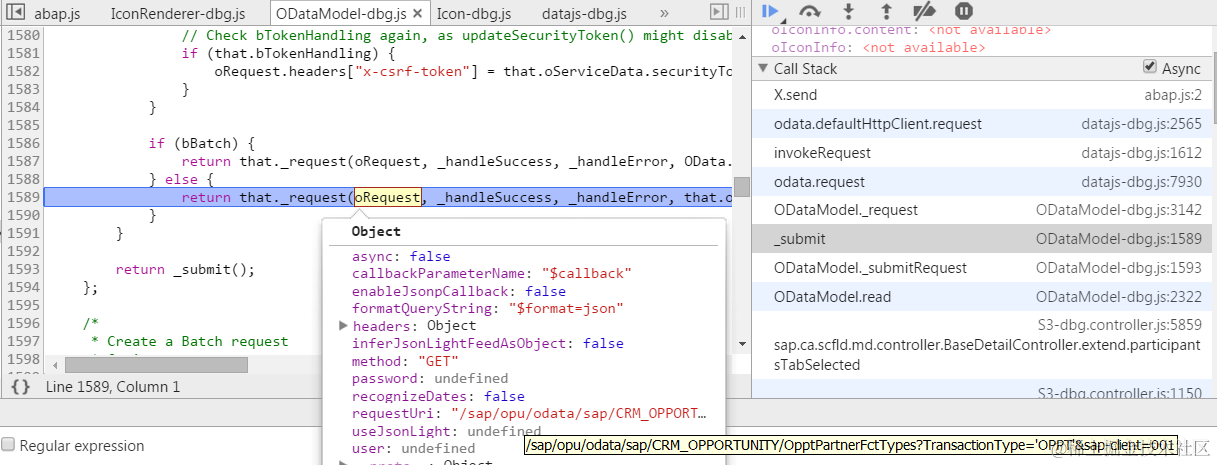Show more tabs with the overflow chevron

pos(665,14)
